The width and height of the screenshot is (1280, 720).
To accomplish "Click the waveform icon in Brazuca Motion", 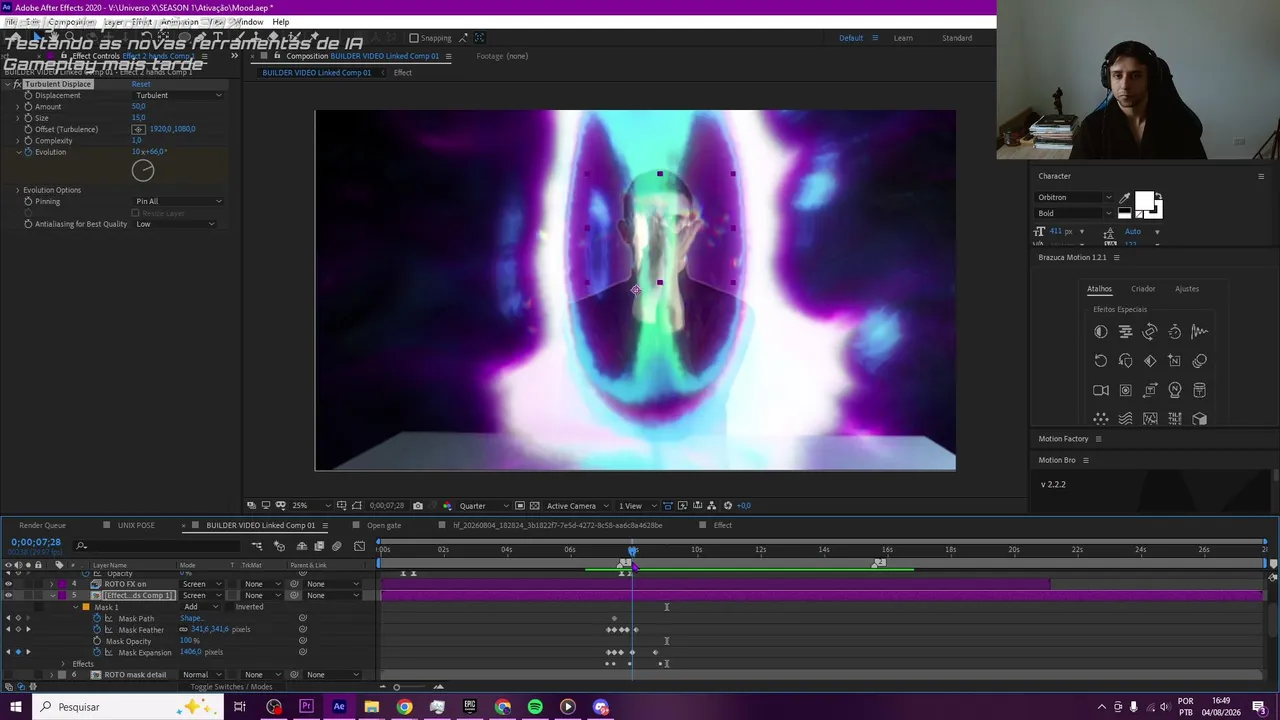I will tap(1200, 332).
